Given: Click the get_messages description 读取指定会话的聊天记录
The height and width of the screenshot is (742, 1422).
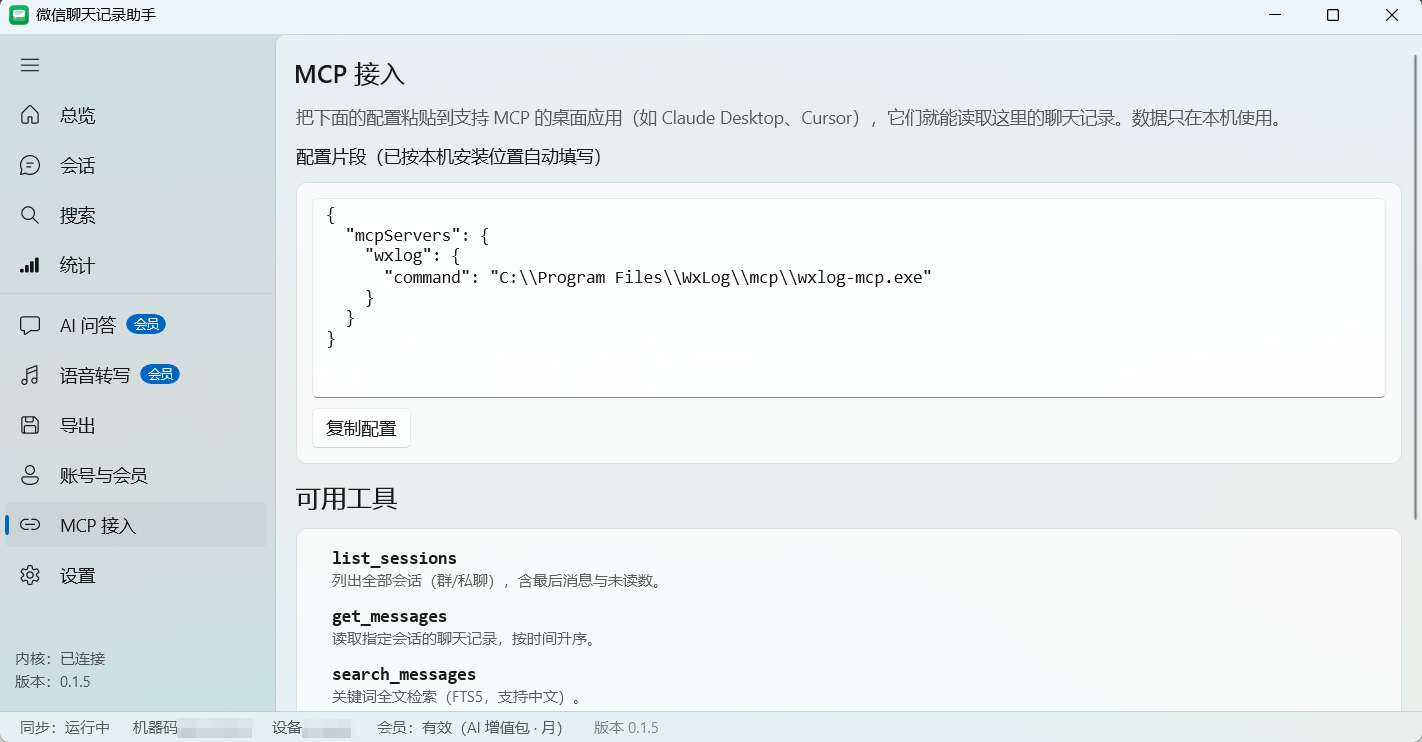Looking at the screenshot, I should [x=464, y=638].
